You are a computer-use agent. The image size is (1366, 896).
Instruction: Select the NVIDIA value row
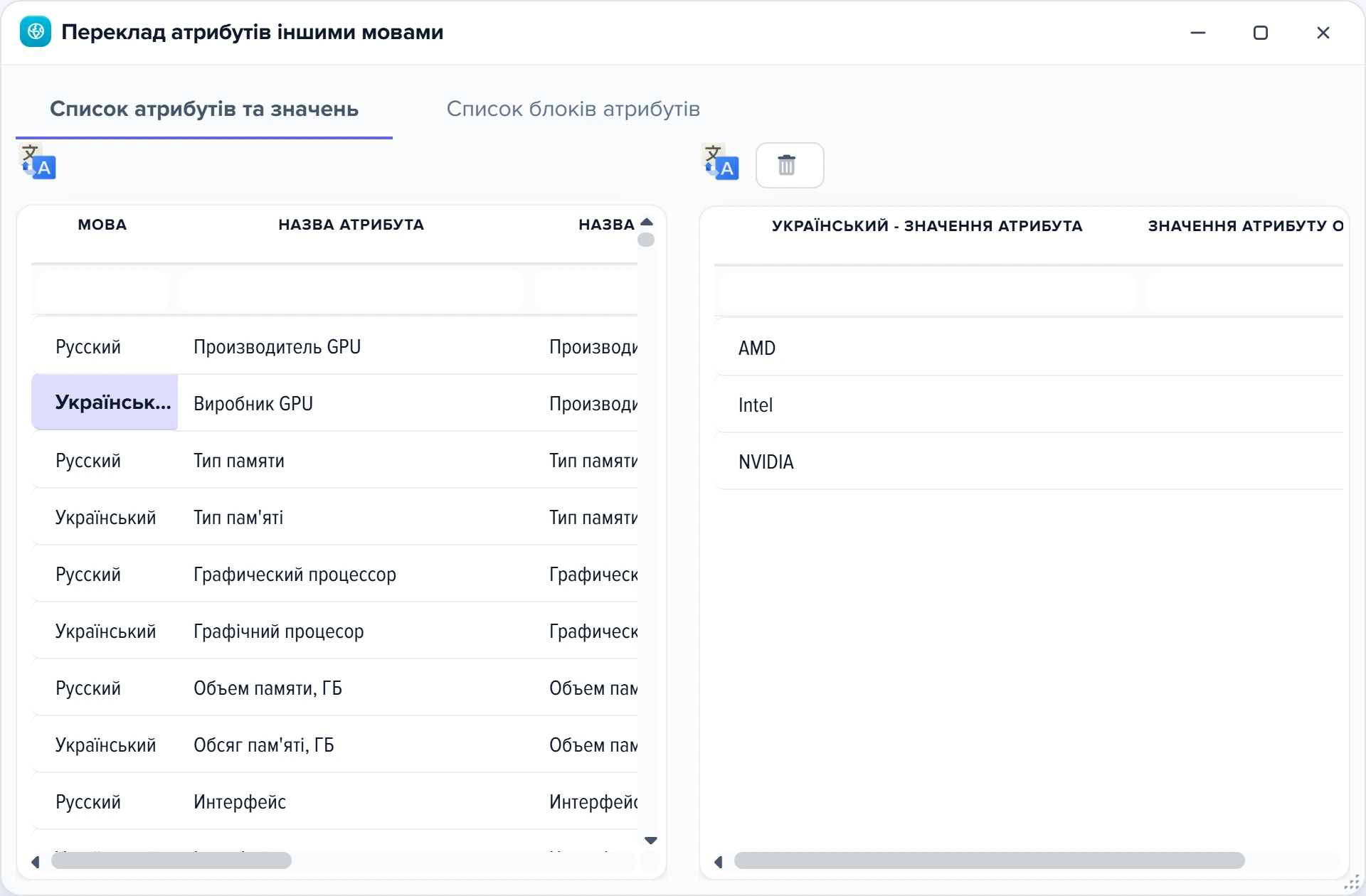(1029, 462)
